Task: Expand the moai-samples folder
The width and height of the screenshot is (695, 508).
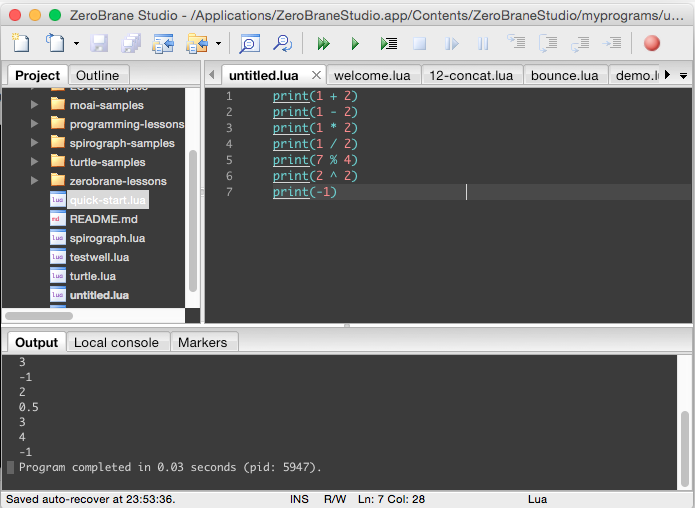Action: (x=35, y=105)
